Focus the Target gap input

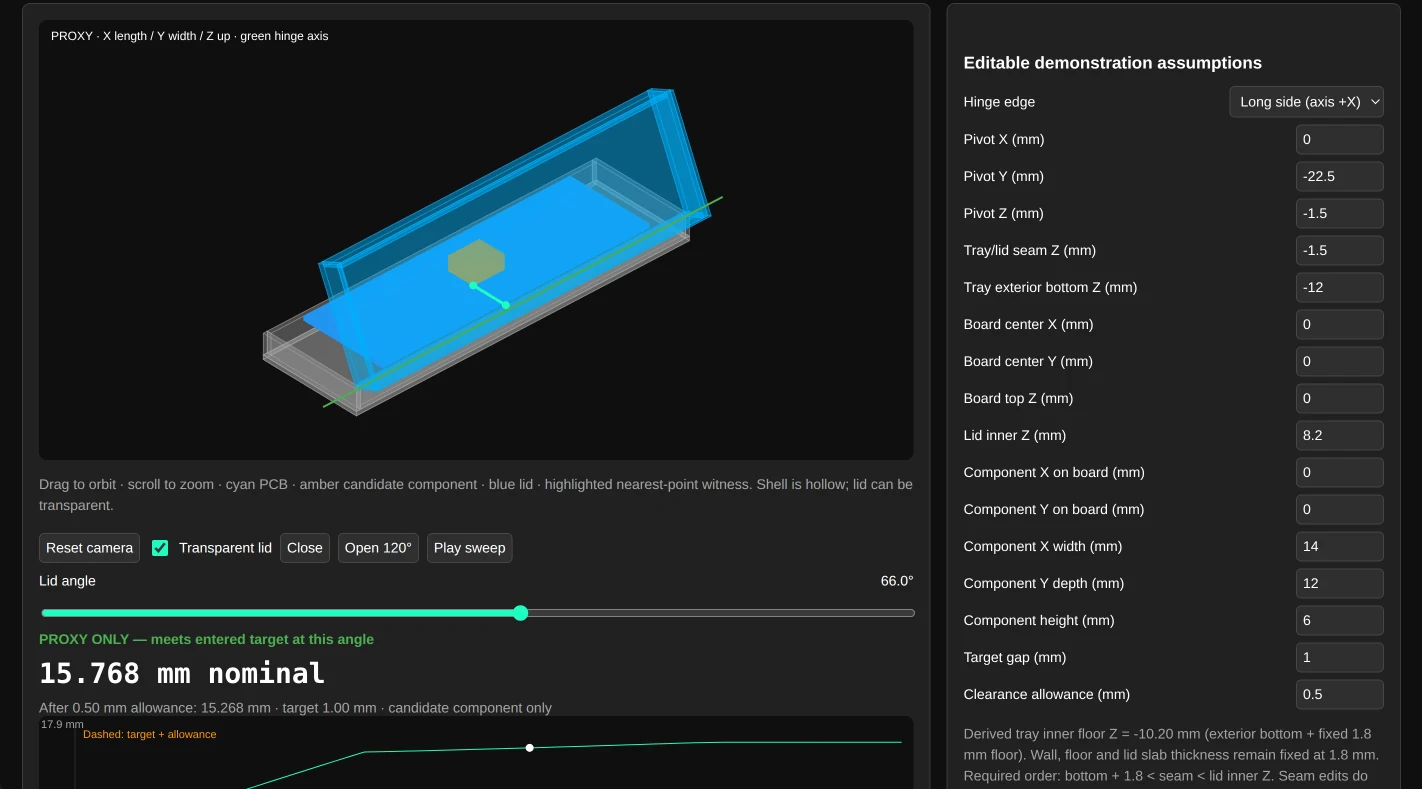click(x=1339, y=657)
